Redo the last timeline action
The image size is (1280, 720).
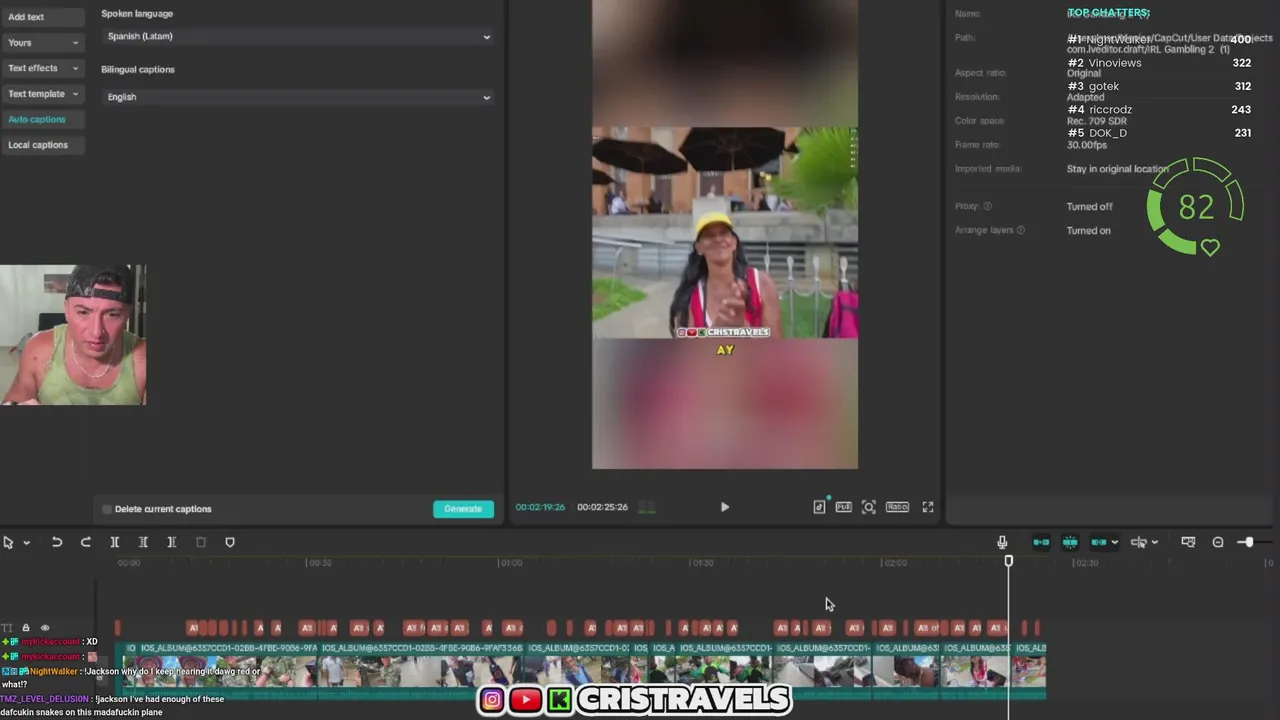[x=86, y=542]
